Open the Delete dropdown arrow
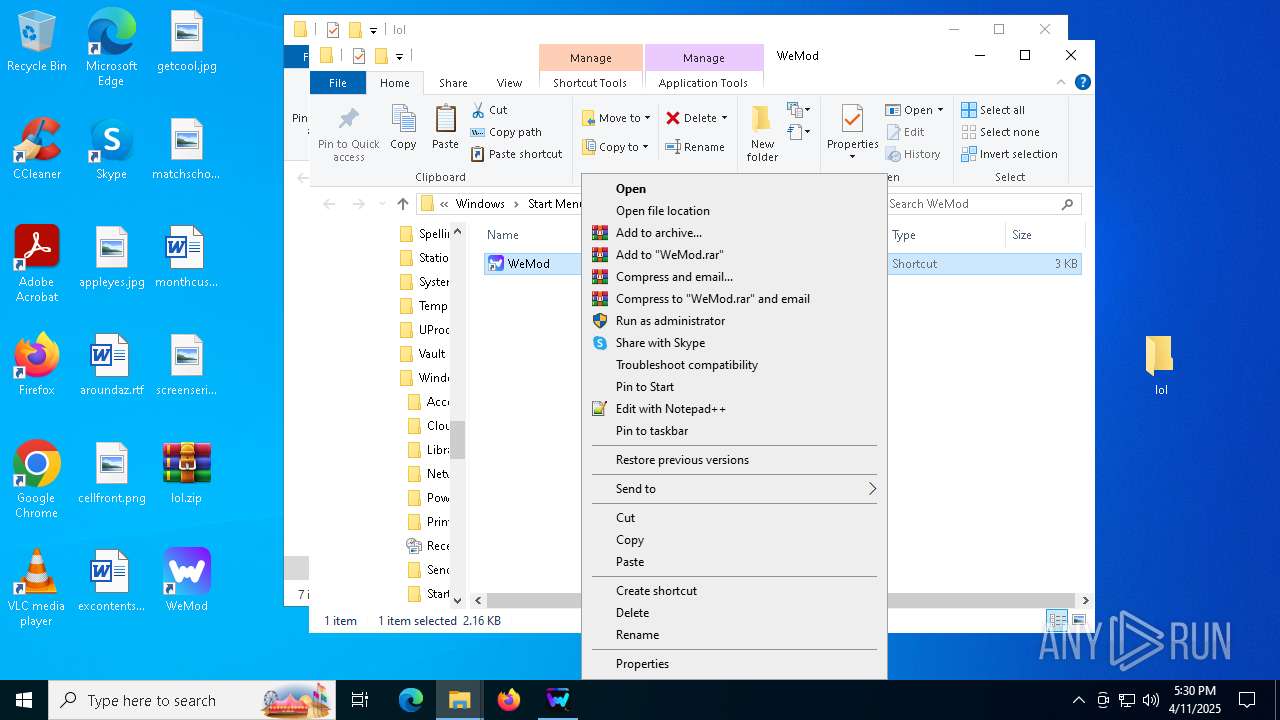This screenshot has height=720, width=1280. [x=724, y=118]
